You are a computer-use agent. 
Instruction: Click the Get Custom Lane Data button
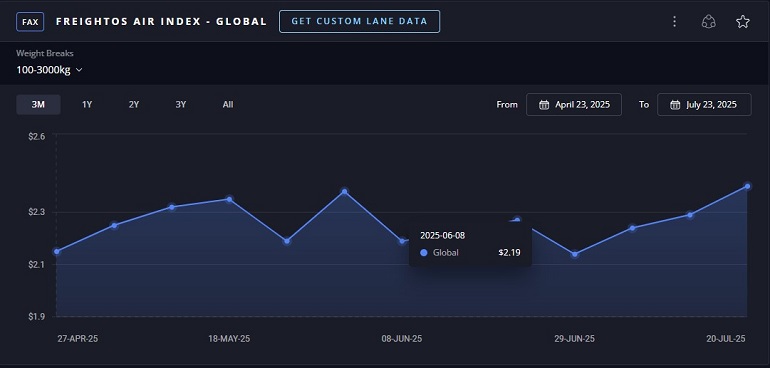[359, 22]
